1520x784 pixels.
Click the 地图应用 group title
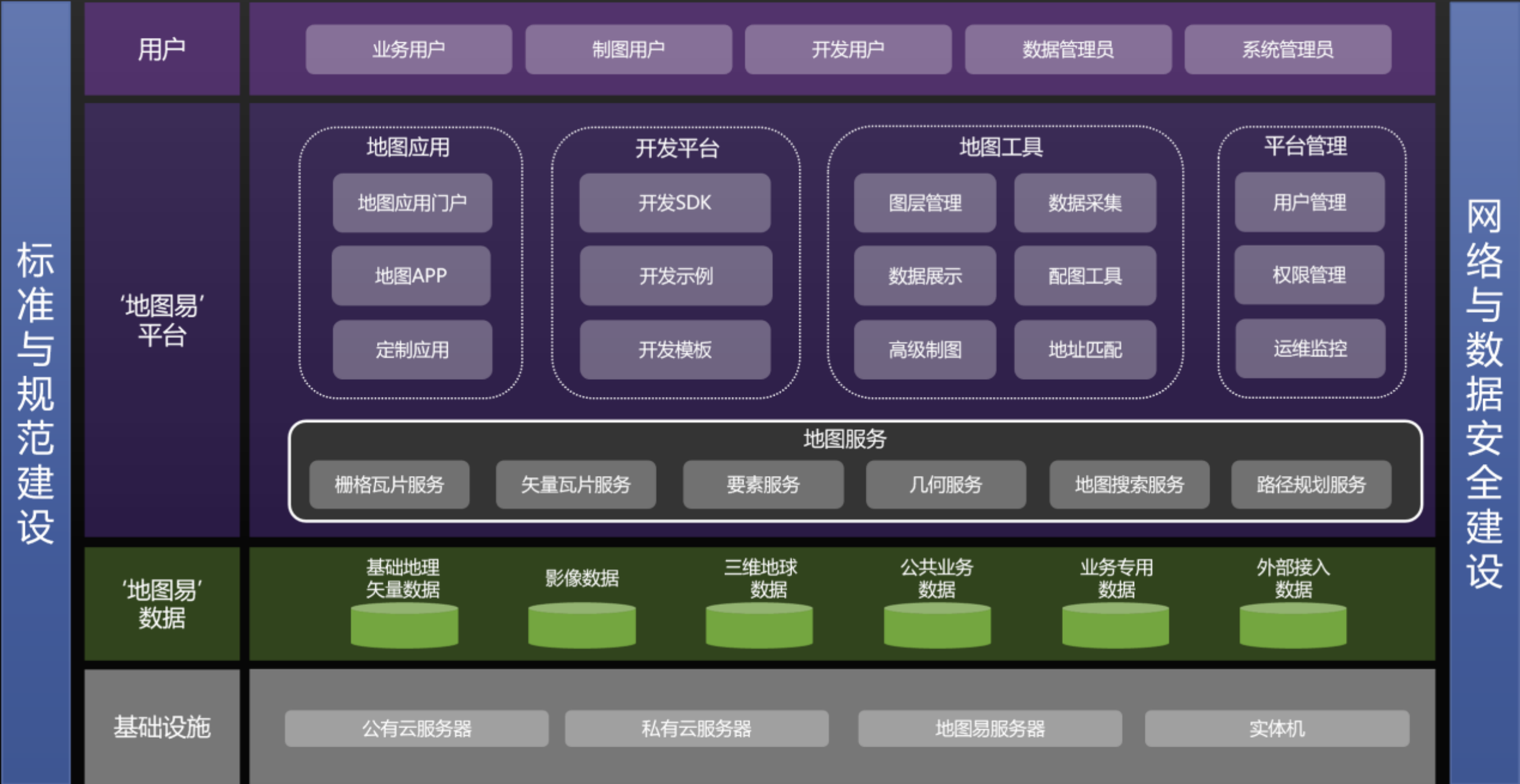coord(408,147)
